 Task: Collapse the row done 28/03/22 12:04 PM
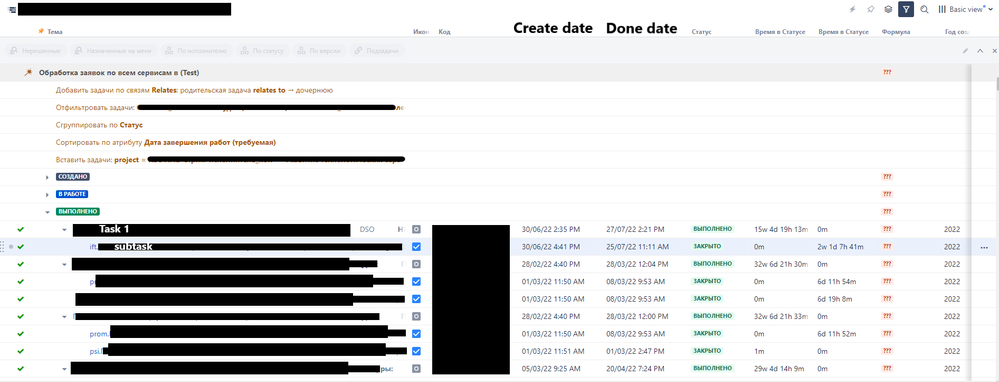(64, 264)
